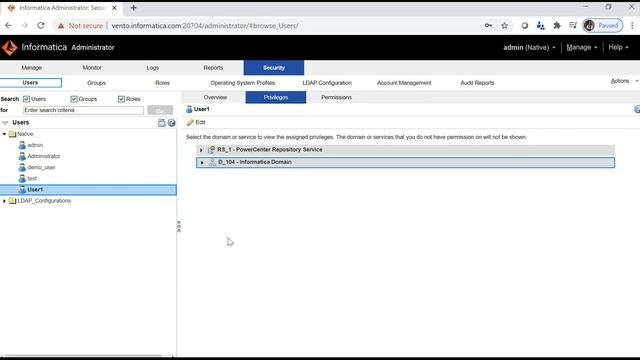Click the admin user icon

[x=22, y=145]
